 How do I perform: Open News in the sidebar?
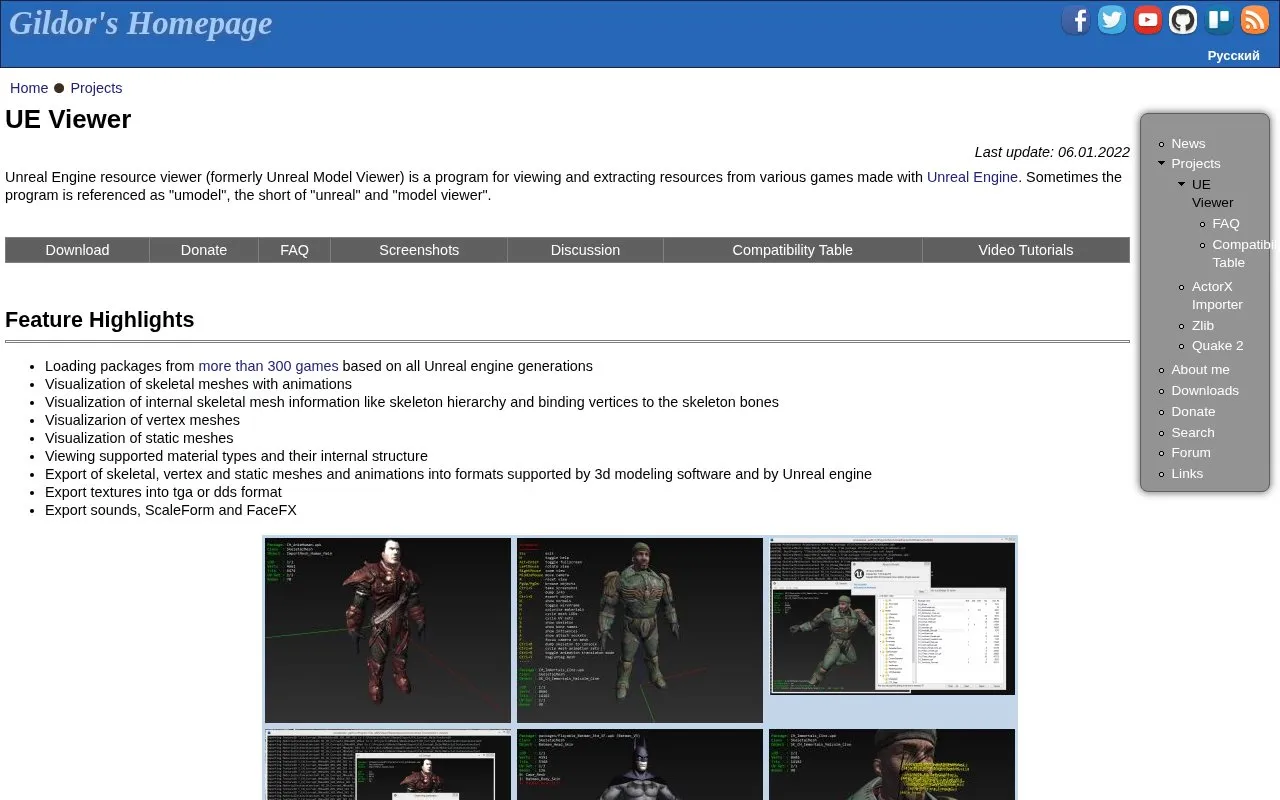tap(1188, 143)
